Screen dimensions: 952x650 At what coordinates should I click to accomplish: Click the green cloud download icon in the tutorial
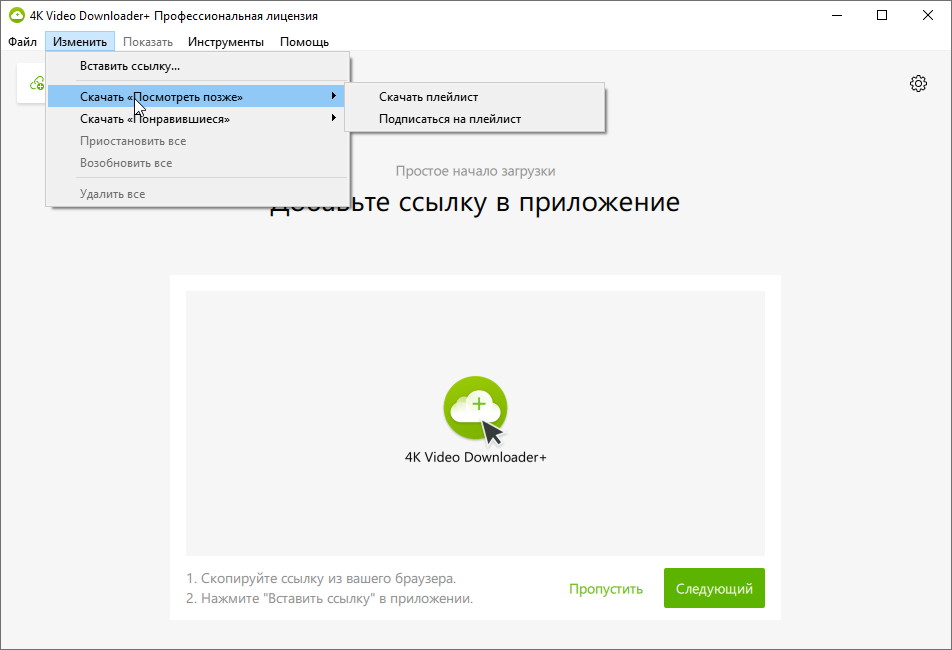(475, 408)
